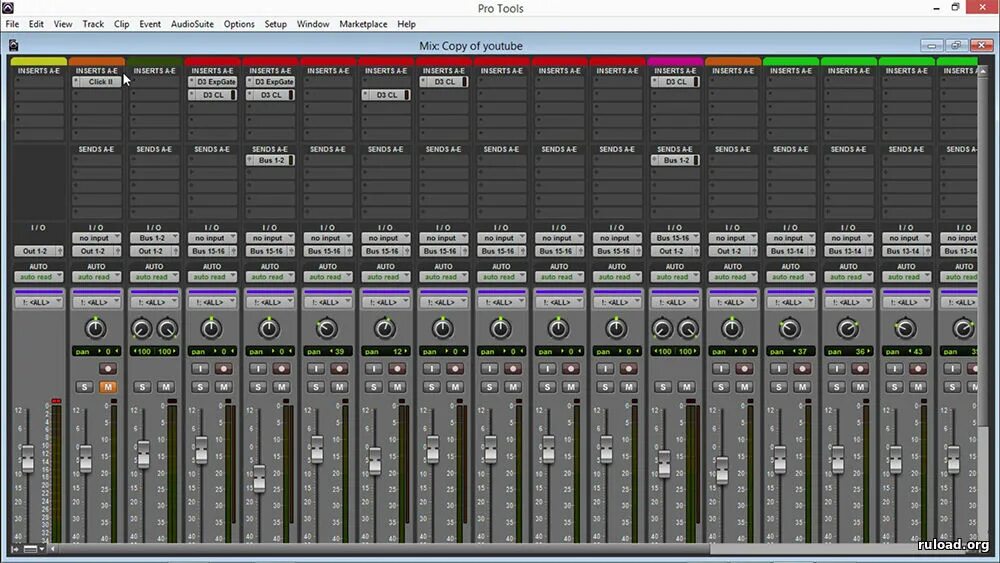Solo the magenta track

click(663, 387)
